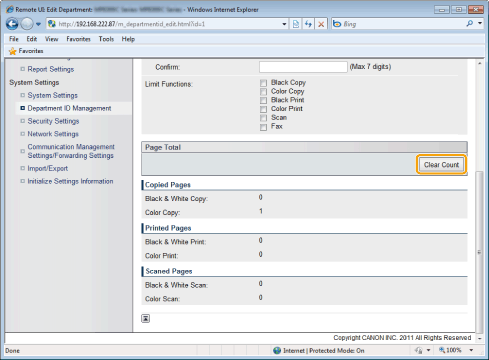Viewport: 489px width, 360px height.
Task: Click the Bing search magnifier icon
Action: [x=469, y=24]
